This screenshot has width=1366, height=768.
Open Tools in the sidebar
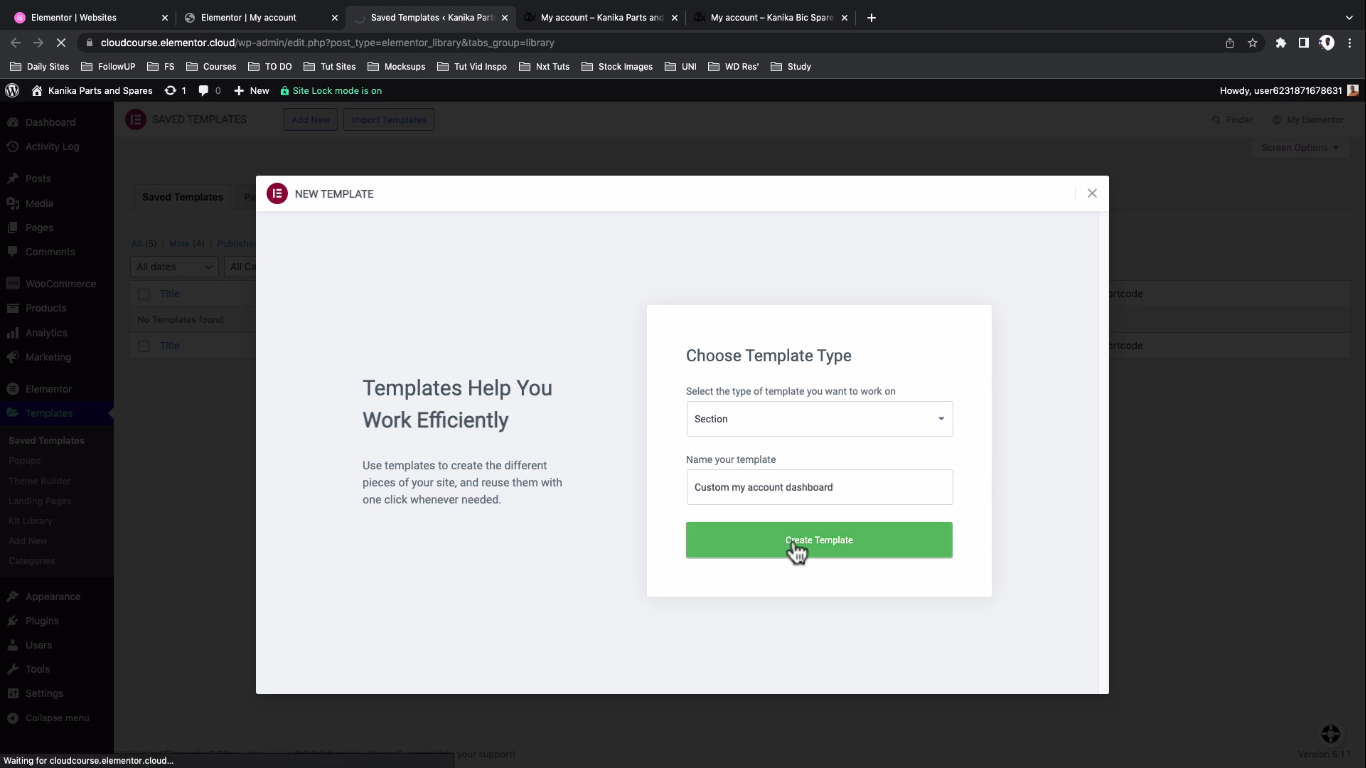(x=37, y=669)
